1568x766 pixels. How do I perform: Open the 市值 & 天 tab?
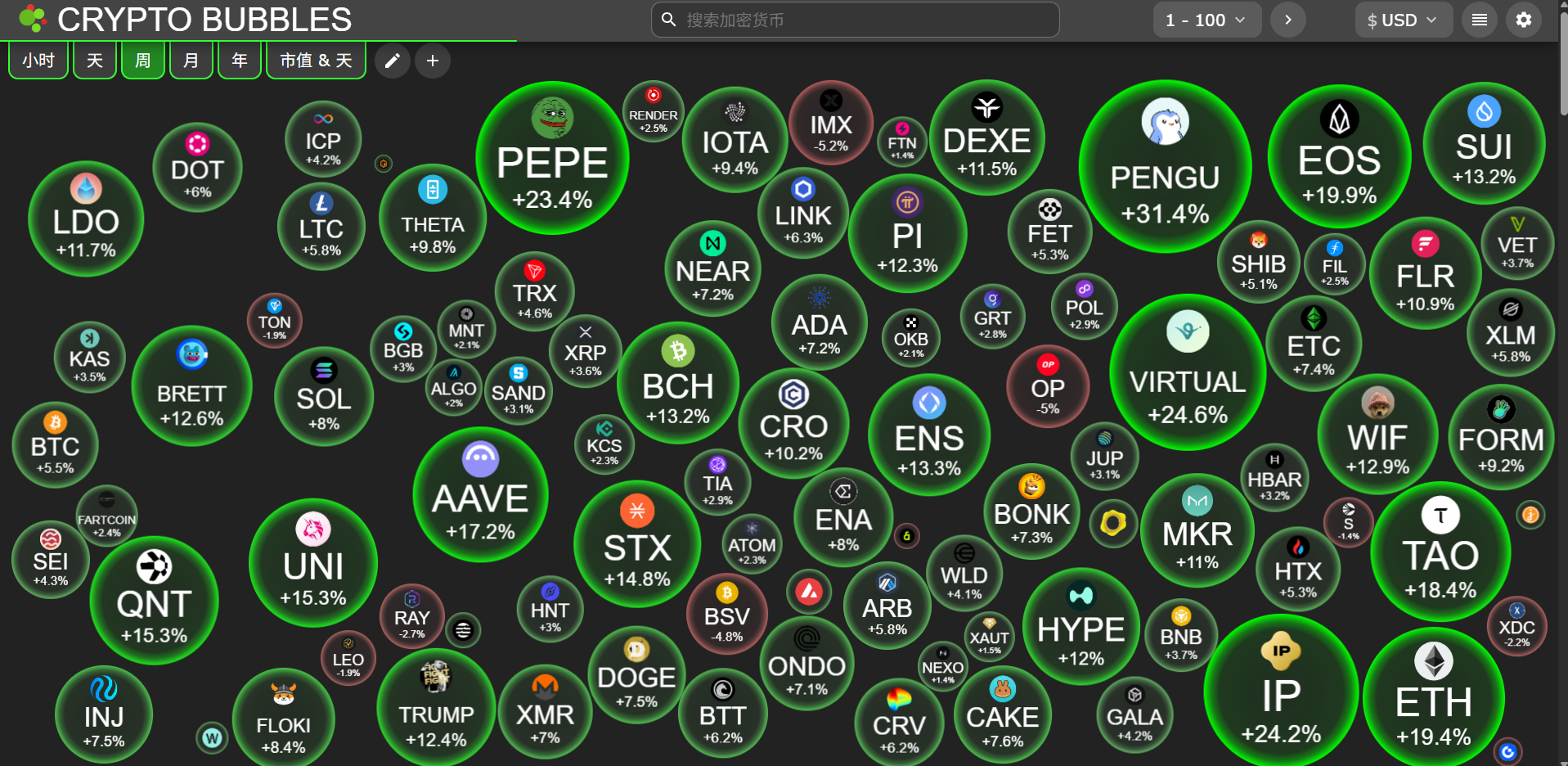316,61
